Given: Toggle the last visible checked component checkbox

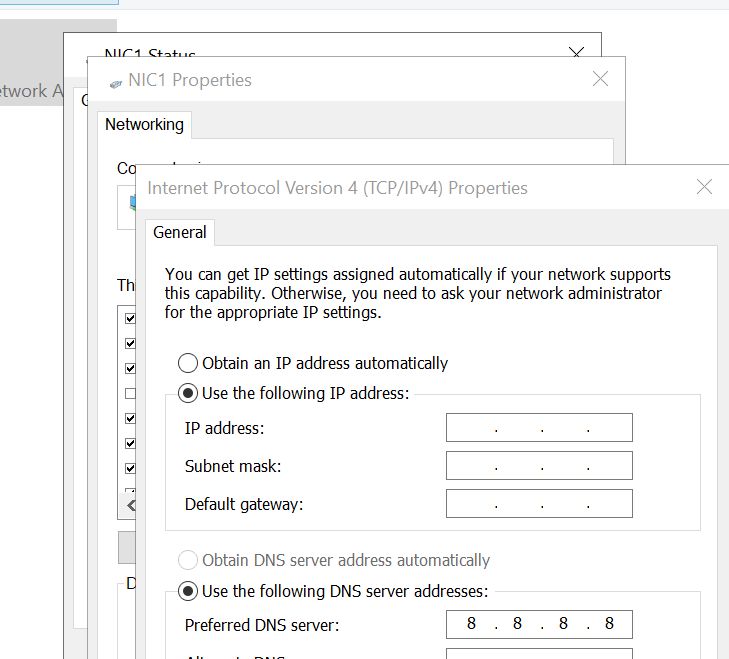Looking at the screenshot, I should pyautogui.click(x=130, y=468).
